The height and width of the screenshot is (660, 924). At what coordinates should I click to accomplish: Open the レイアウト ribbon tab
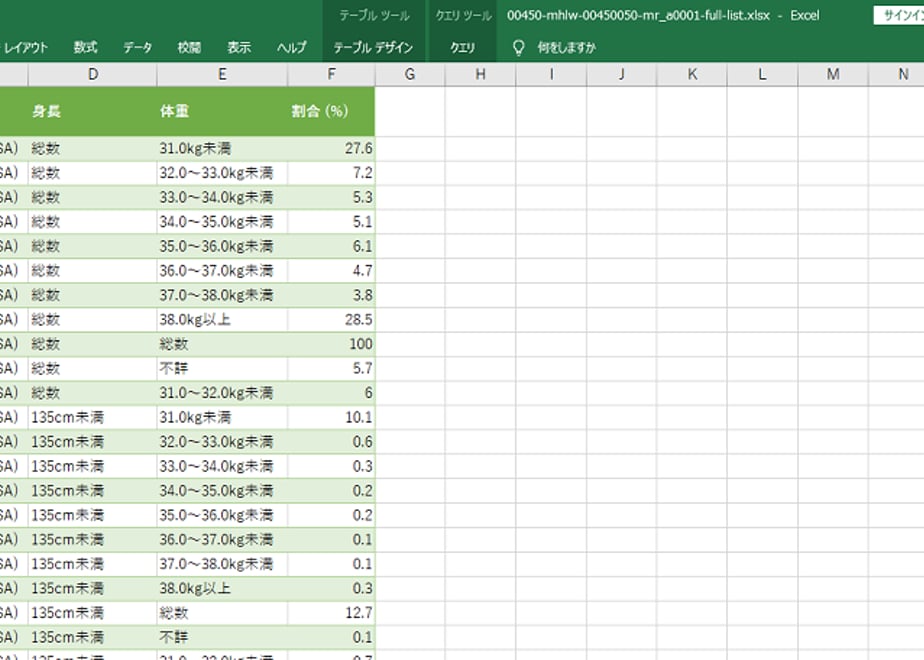26,48
